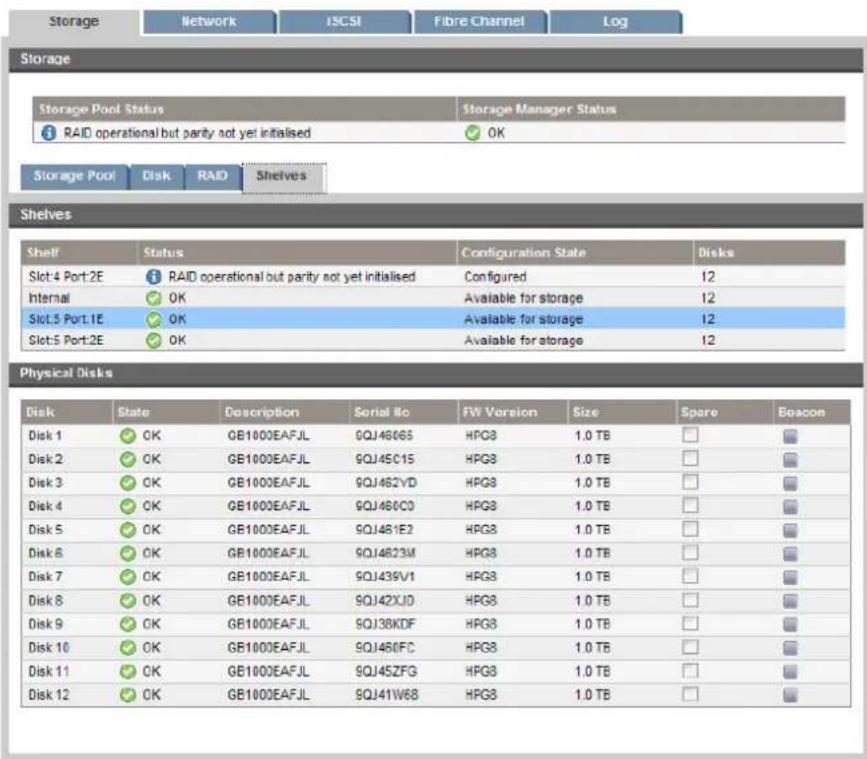
Task: Select the Internal shelf row
Action: pyautogui.click(x=433, y=298)
